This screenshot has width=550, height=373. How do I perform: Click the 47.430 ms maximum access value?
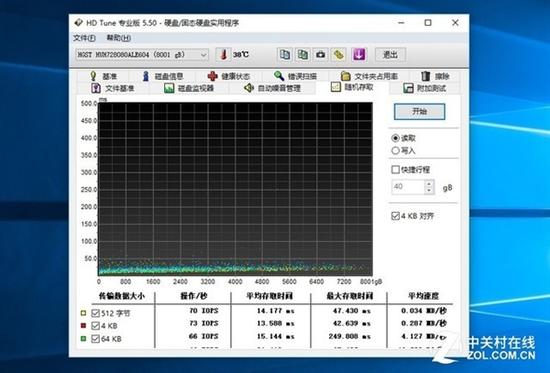coord(352,311)
